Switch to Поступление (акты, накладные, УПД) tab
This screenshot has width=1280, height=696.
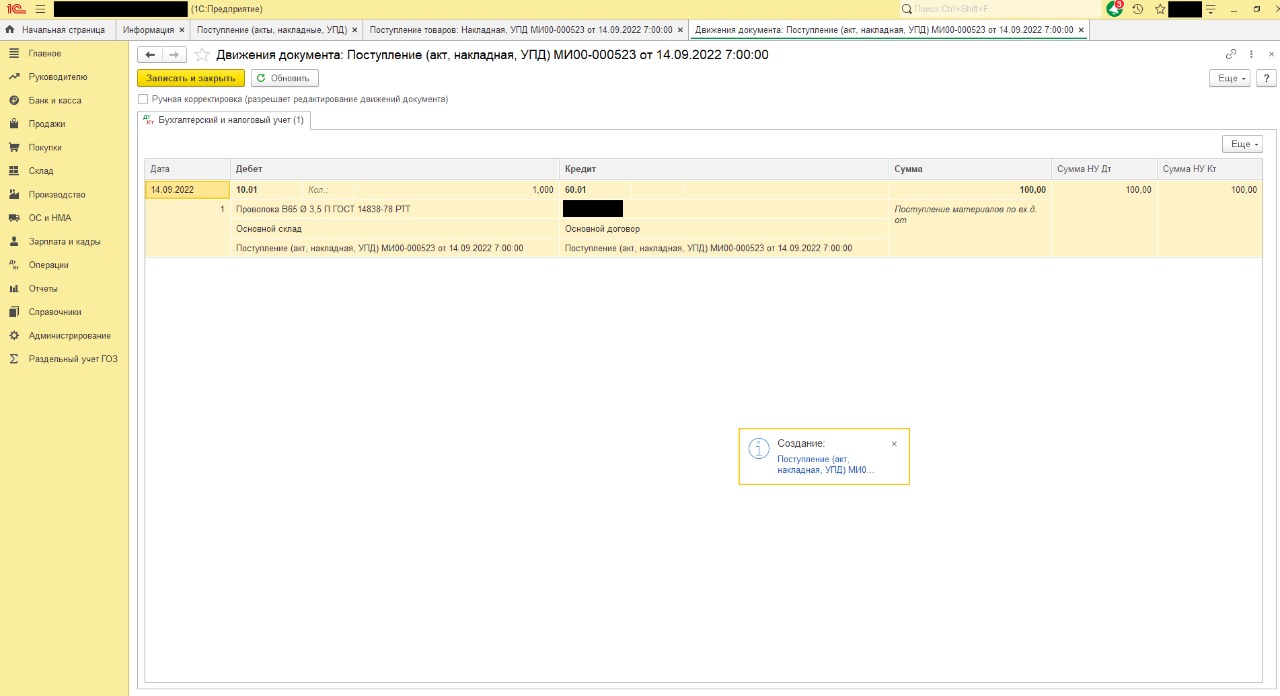click(272, 30)
